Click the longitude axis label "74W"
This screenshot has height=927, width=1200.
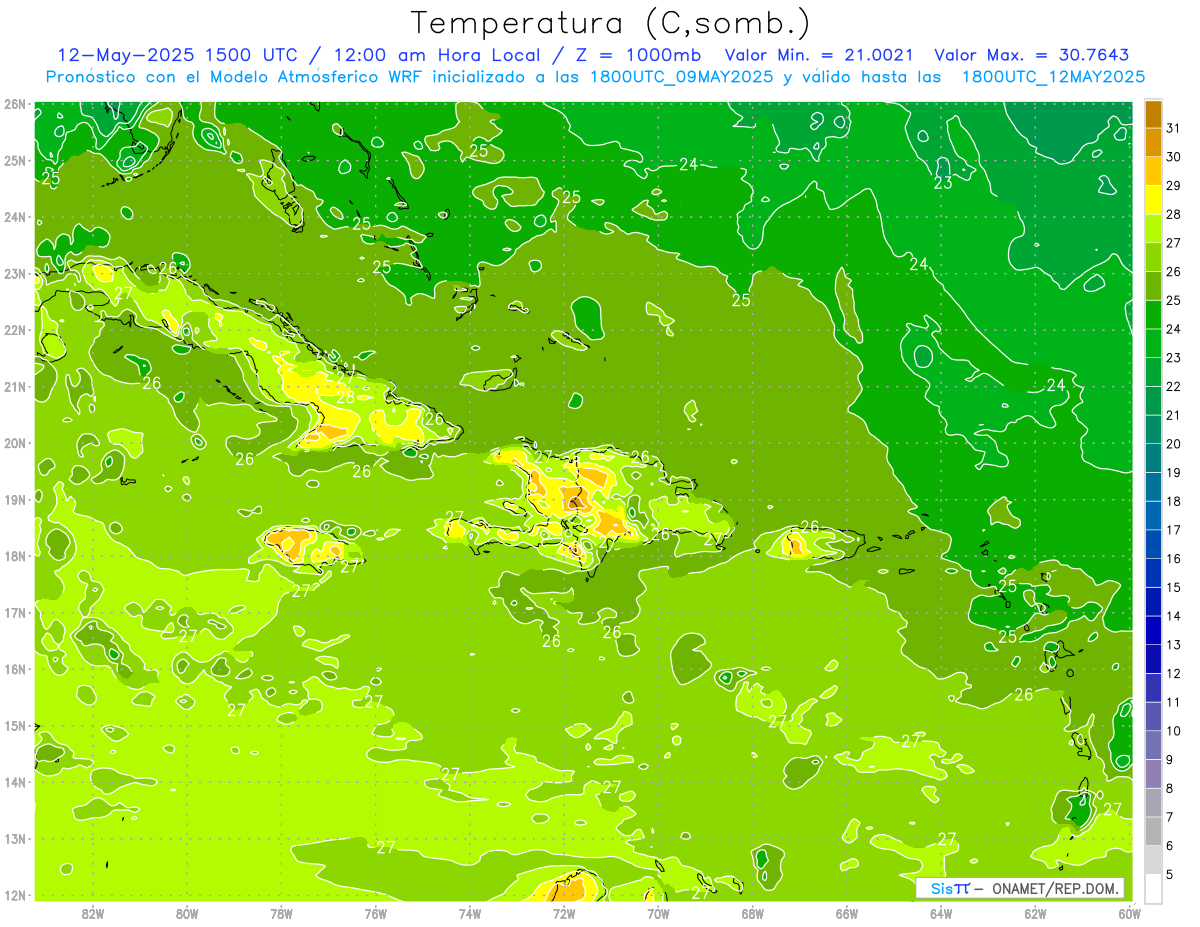coord(470,914)
